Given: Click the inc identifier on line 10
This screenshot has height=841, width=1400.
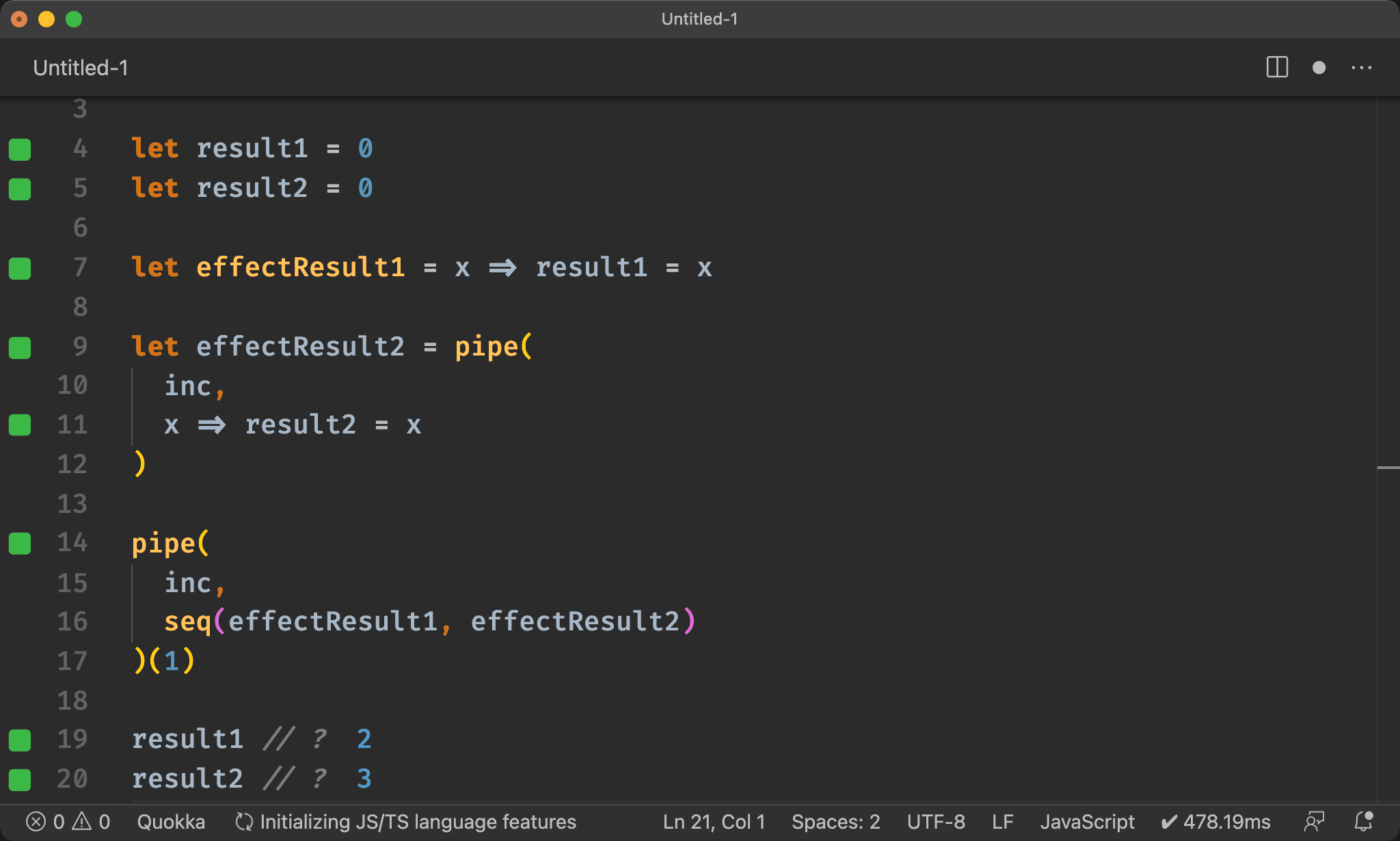Looking at the screenshot, I should [188, 386].
